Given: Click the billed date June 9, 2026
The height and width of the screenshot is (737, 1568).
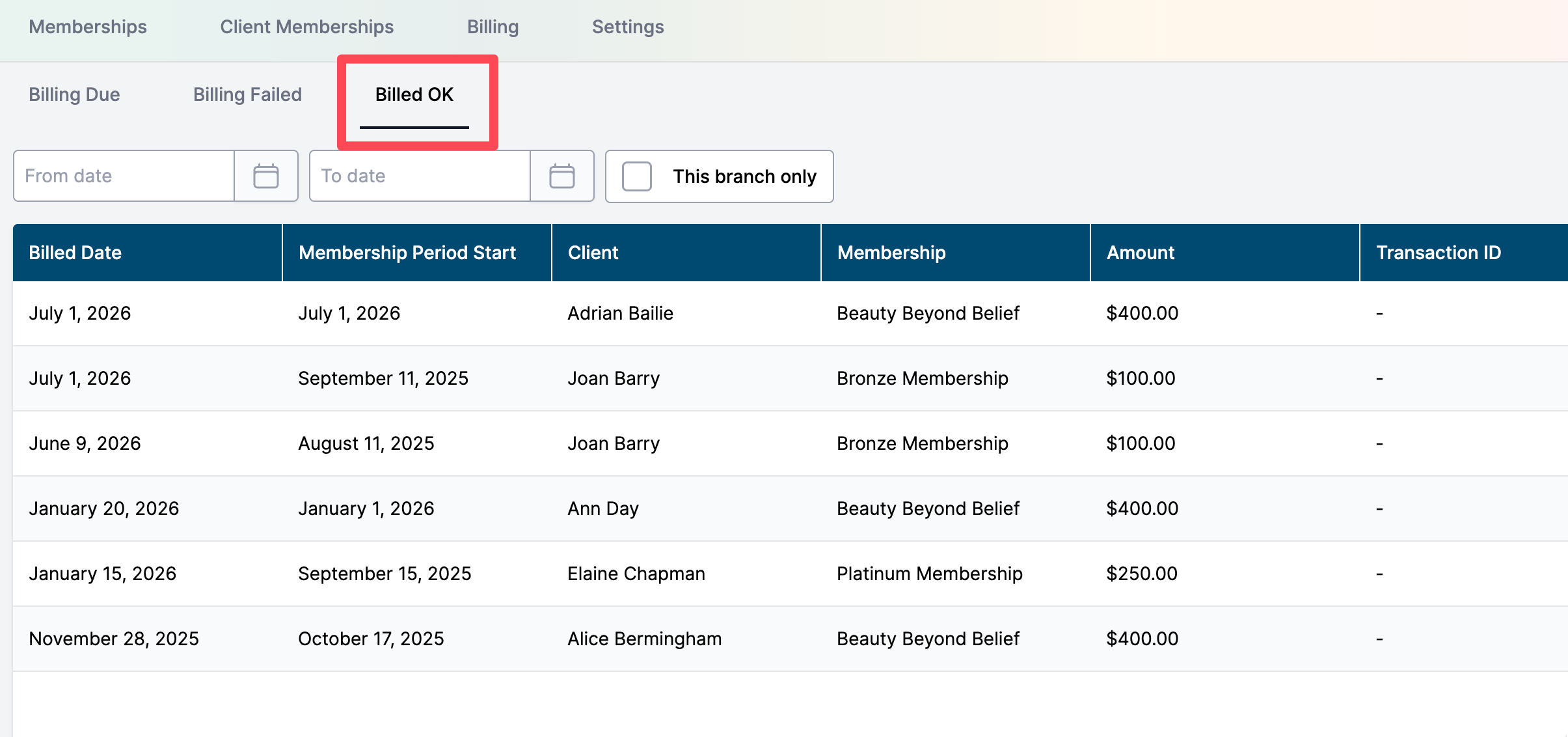Looking at the screenshot, I should 85,443.
